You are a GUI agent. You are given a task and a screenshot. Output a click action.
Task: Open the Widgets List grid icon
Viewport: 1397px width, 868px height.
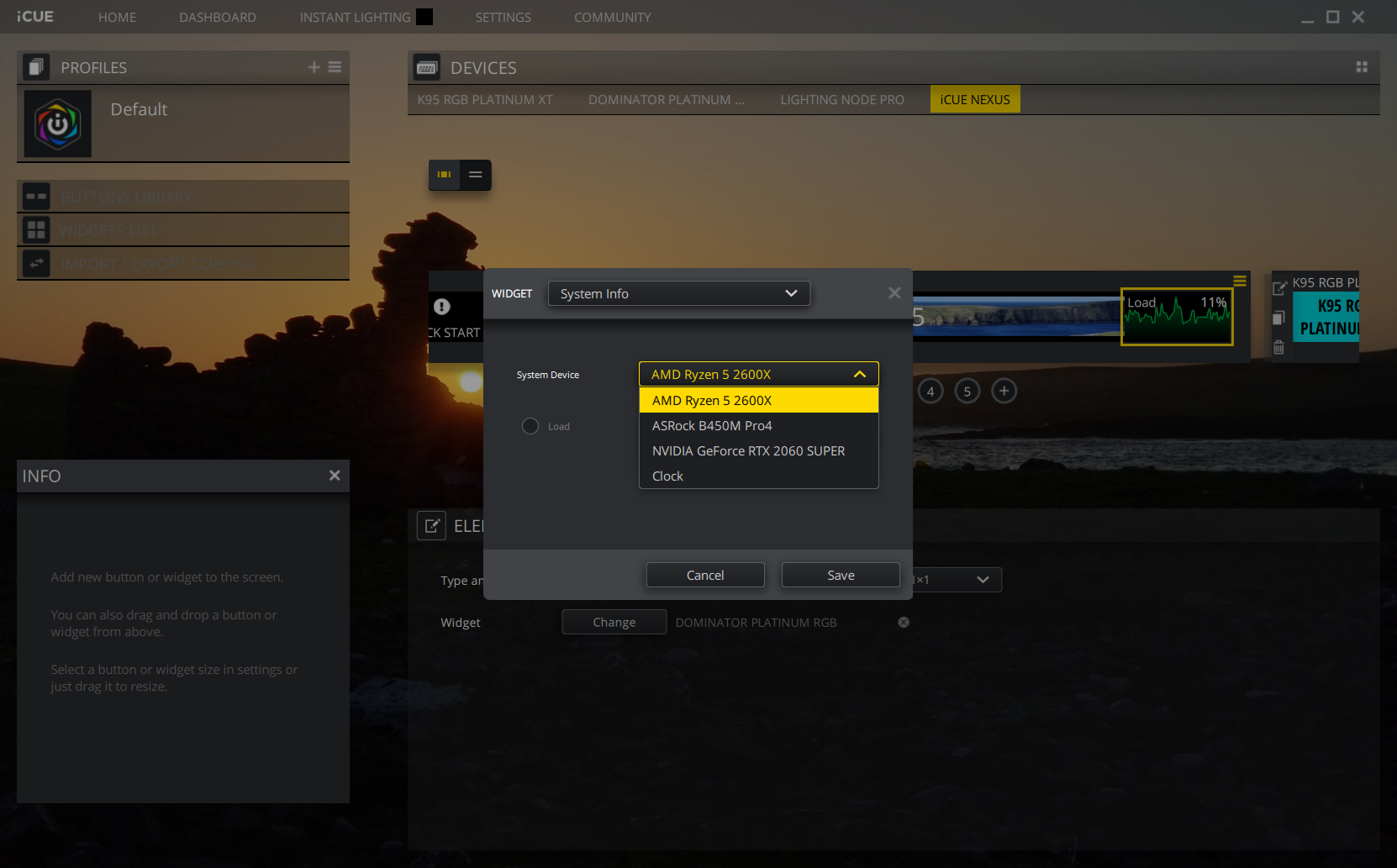click(36, 230)
